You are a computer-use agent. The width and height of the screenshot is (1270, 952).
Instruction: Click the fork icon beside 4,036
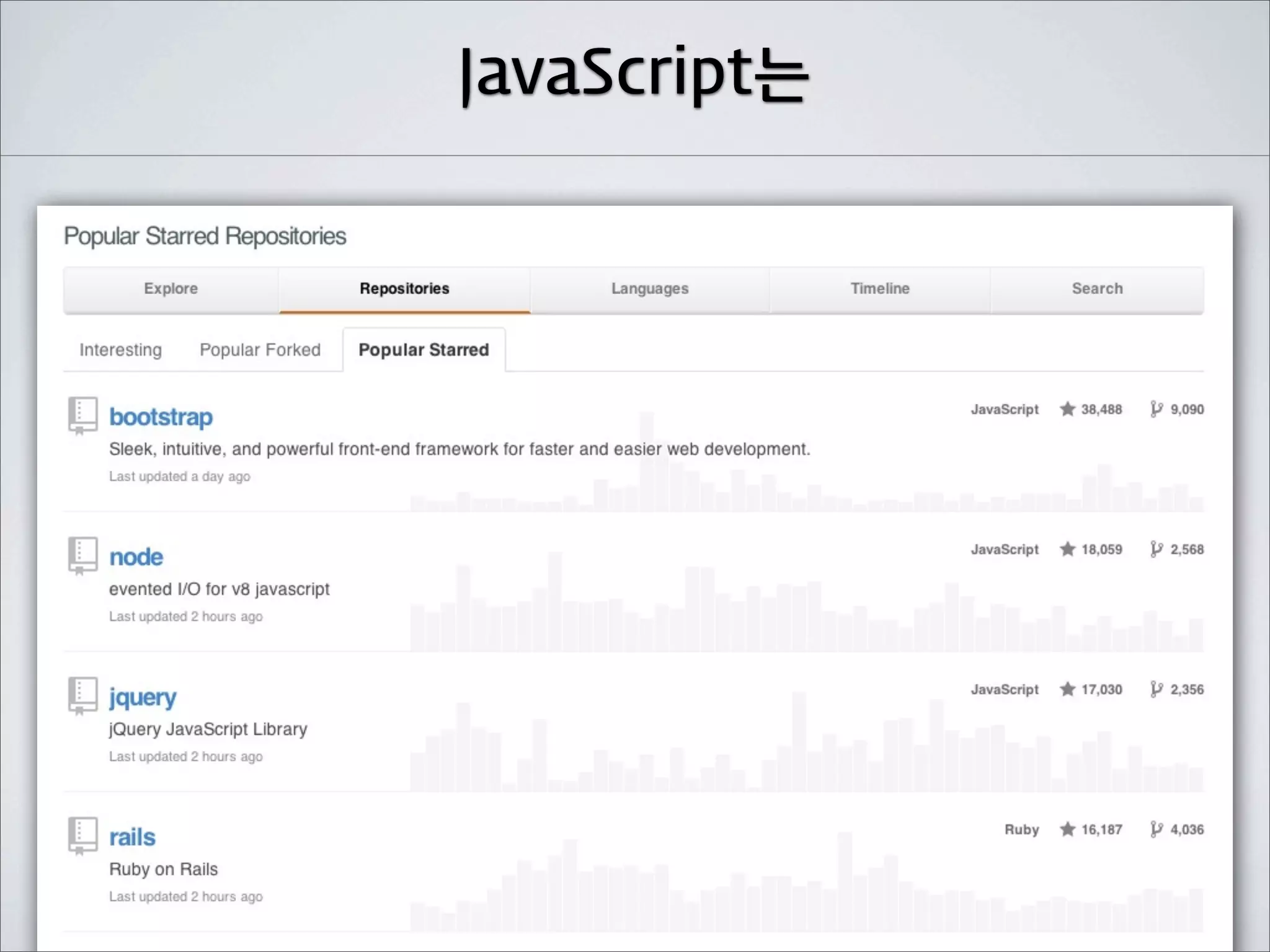point(1156,829)
